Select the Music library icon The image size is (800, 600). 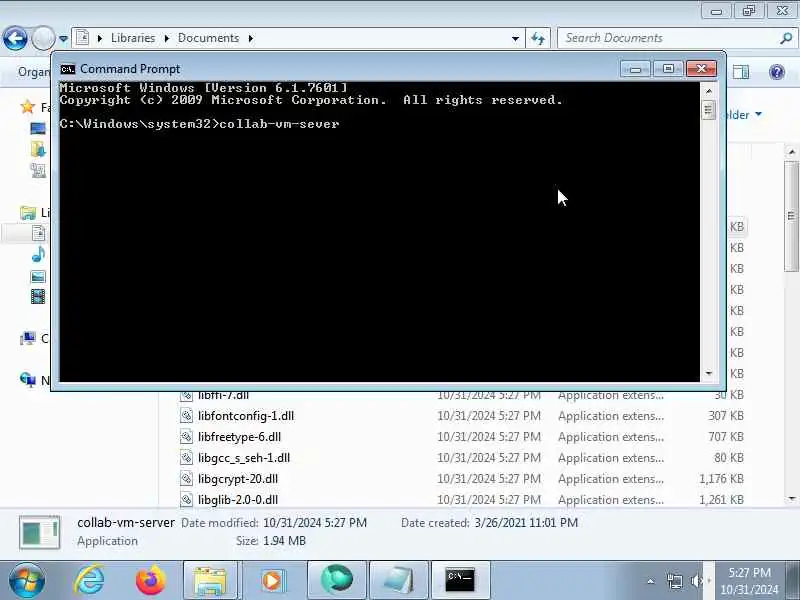pyautogui.click(x=38, y=254)
